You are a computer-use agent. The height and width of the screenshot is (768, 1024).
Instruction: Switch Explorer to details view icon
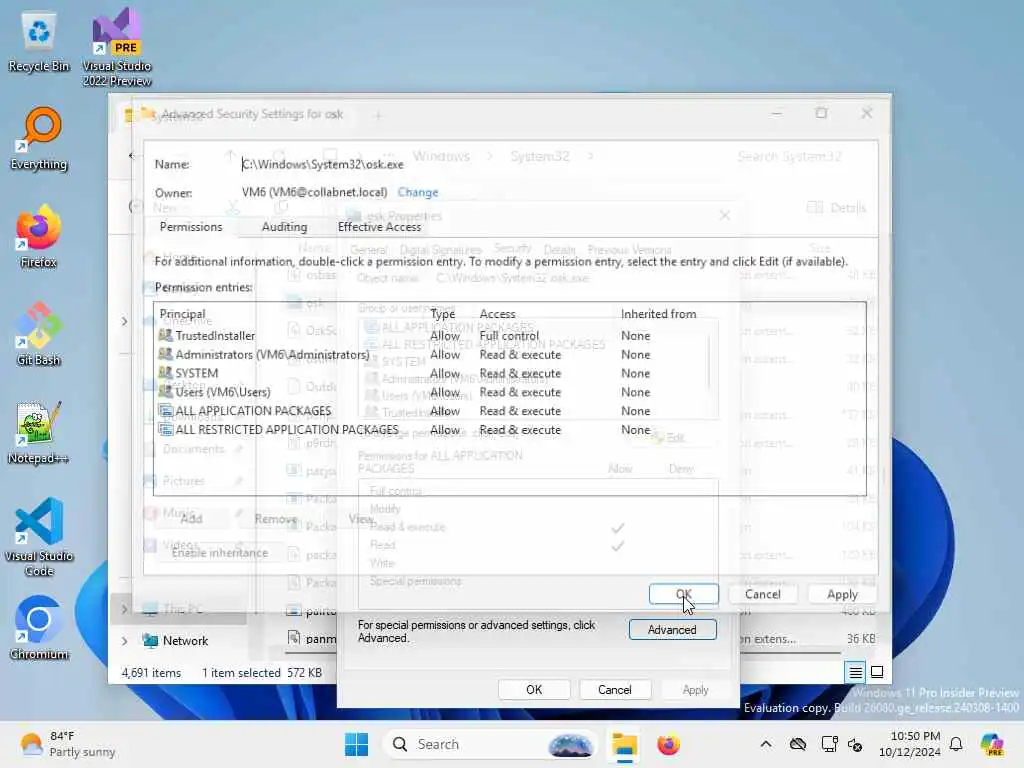[x=856, y=672]
